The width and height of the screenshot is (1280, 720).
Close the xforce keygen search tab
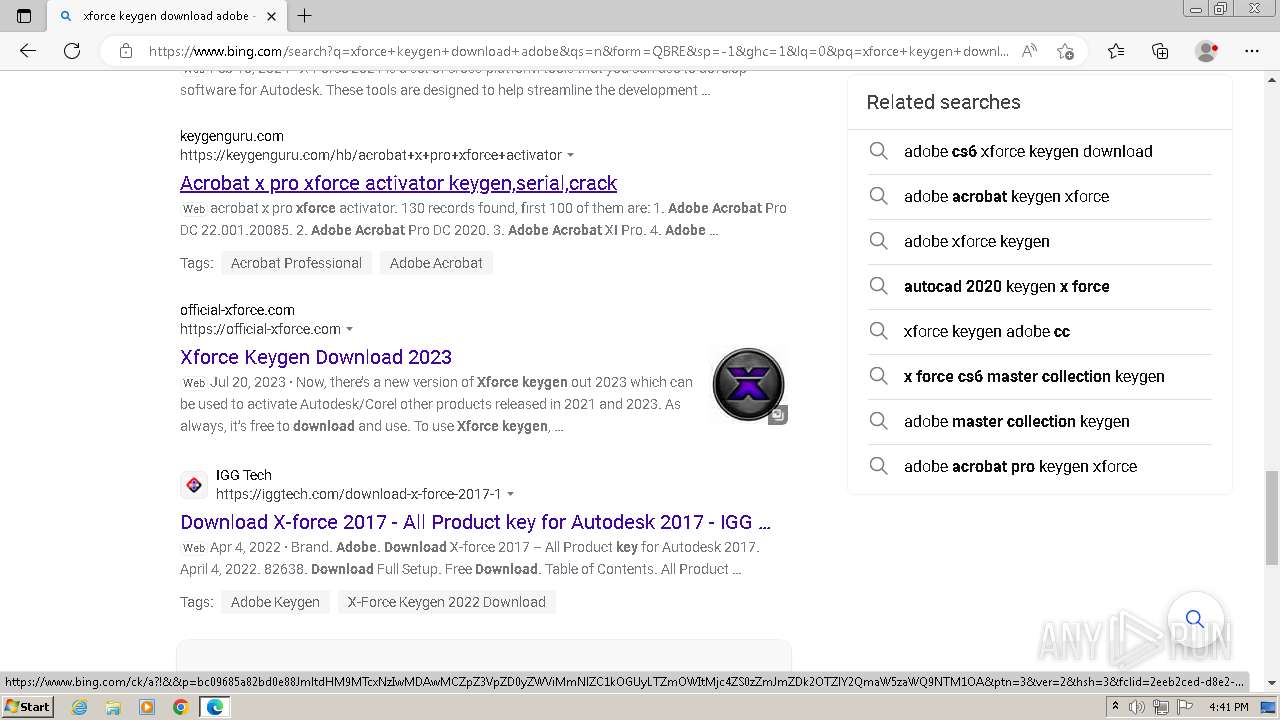click(x=271, y=16)
